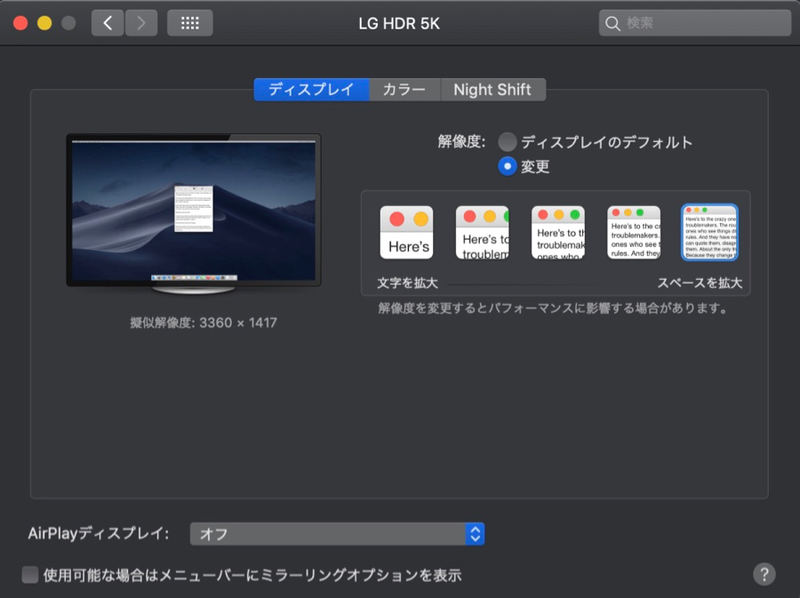Go forward with the right chevron button
This screenshot has height=598, width=800.
141,23
